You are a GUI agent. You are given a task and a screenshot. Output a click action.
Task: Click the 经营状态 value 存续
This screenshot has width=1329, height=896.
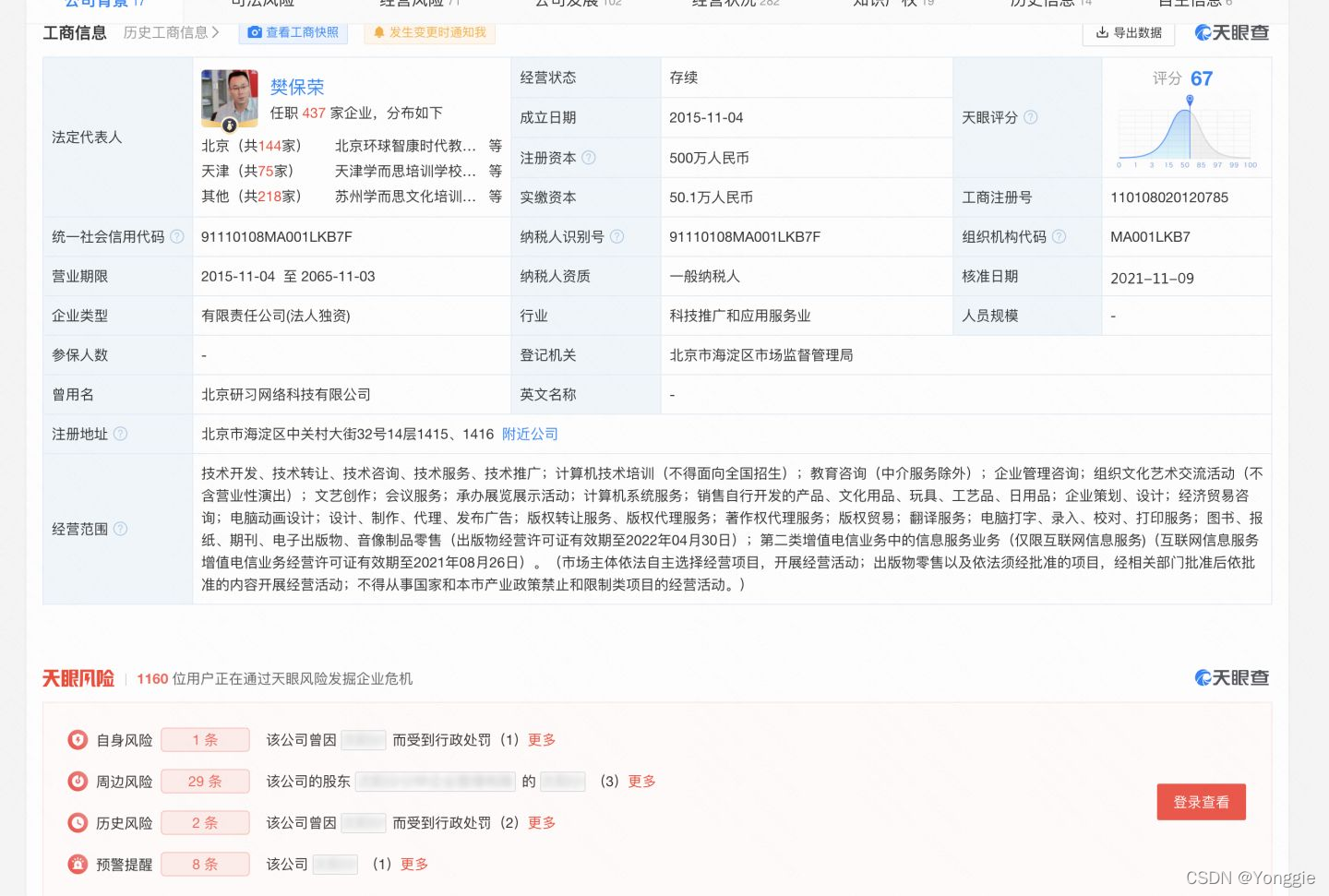[x=684, y=78]
